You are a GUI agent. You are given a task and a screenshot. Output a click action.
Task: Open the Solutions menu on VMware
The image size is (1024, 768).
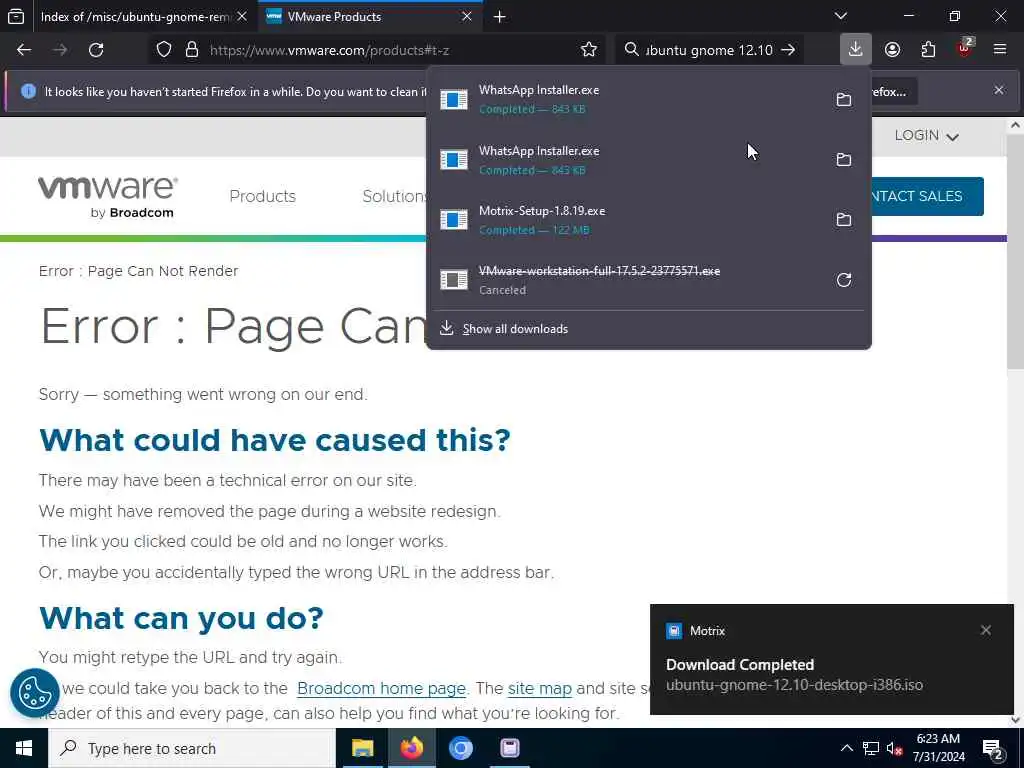[394, 196]
